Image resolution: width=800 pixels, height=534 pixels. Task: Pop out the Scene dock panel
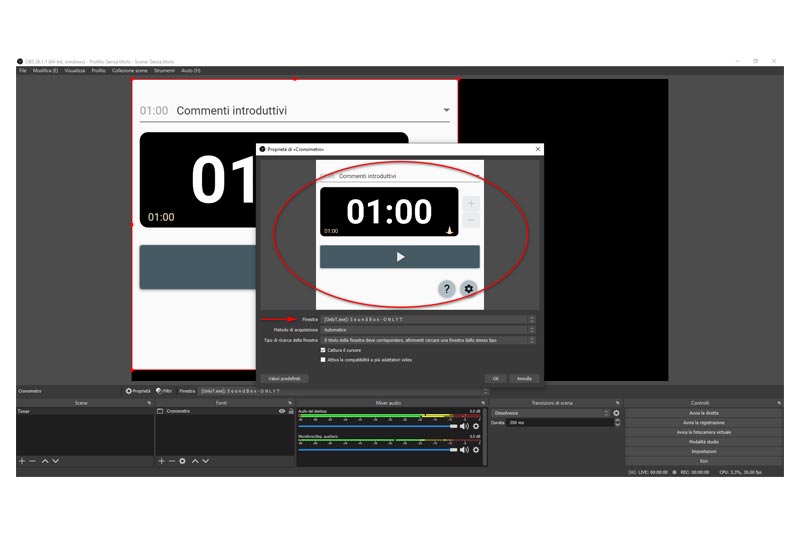[149, 403]
